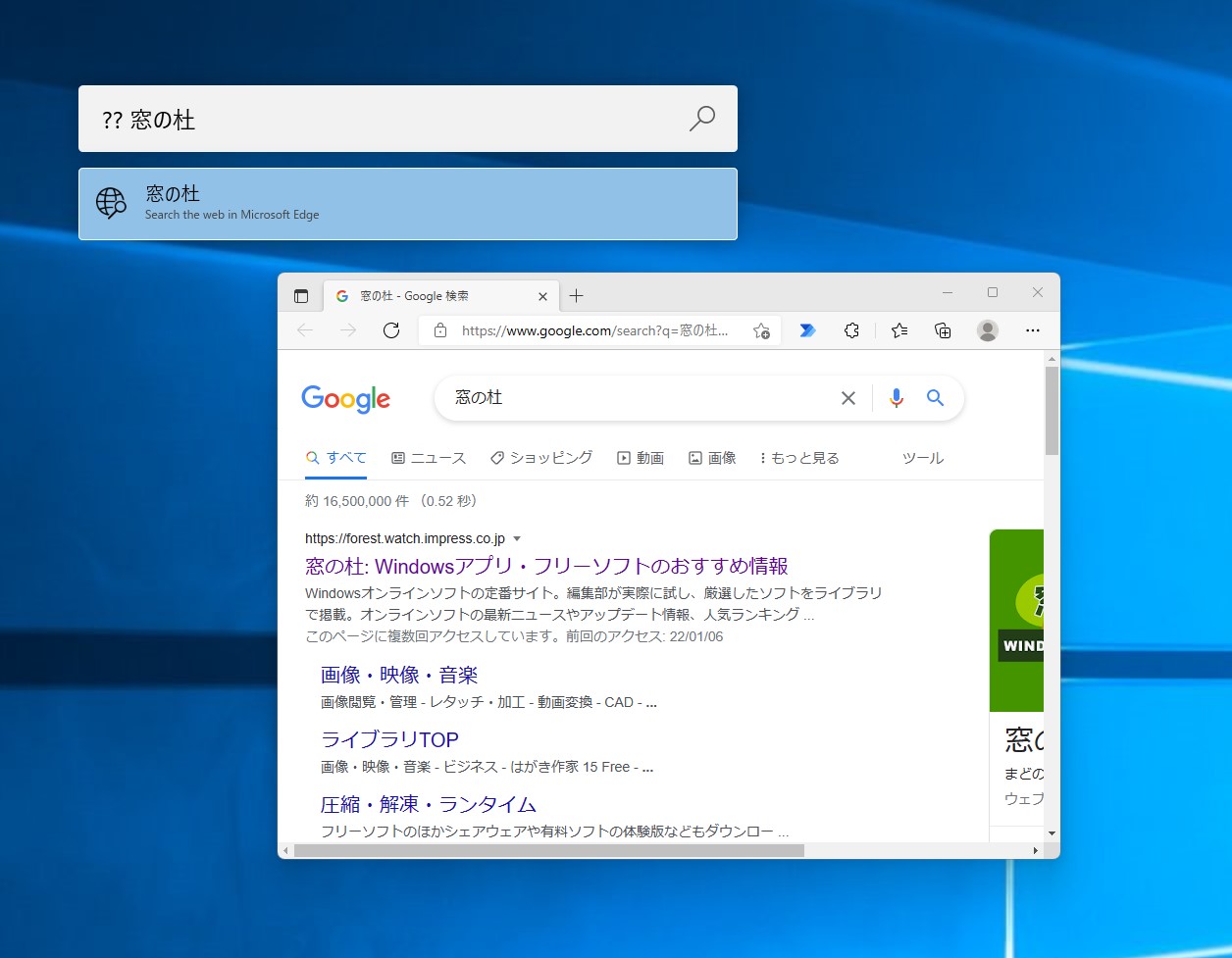Click result count text 約 16,500,000 件
Screen dimensions: 1232x958
(357, 501)
